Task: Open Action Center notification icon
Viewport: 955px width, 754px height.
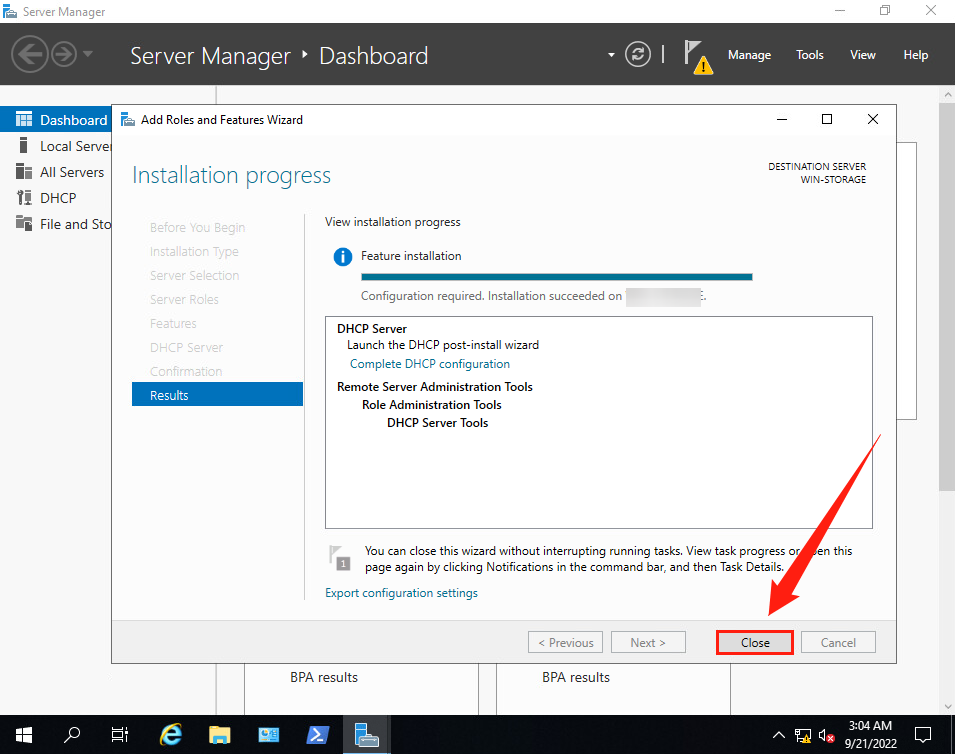Action: pos(923,735)
